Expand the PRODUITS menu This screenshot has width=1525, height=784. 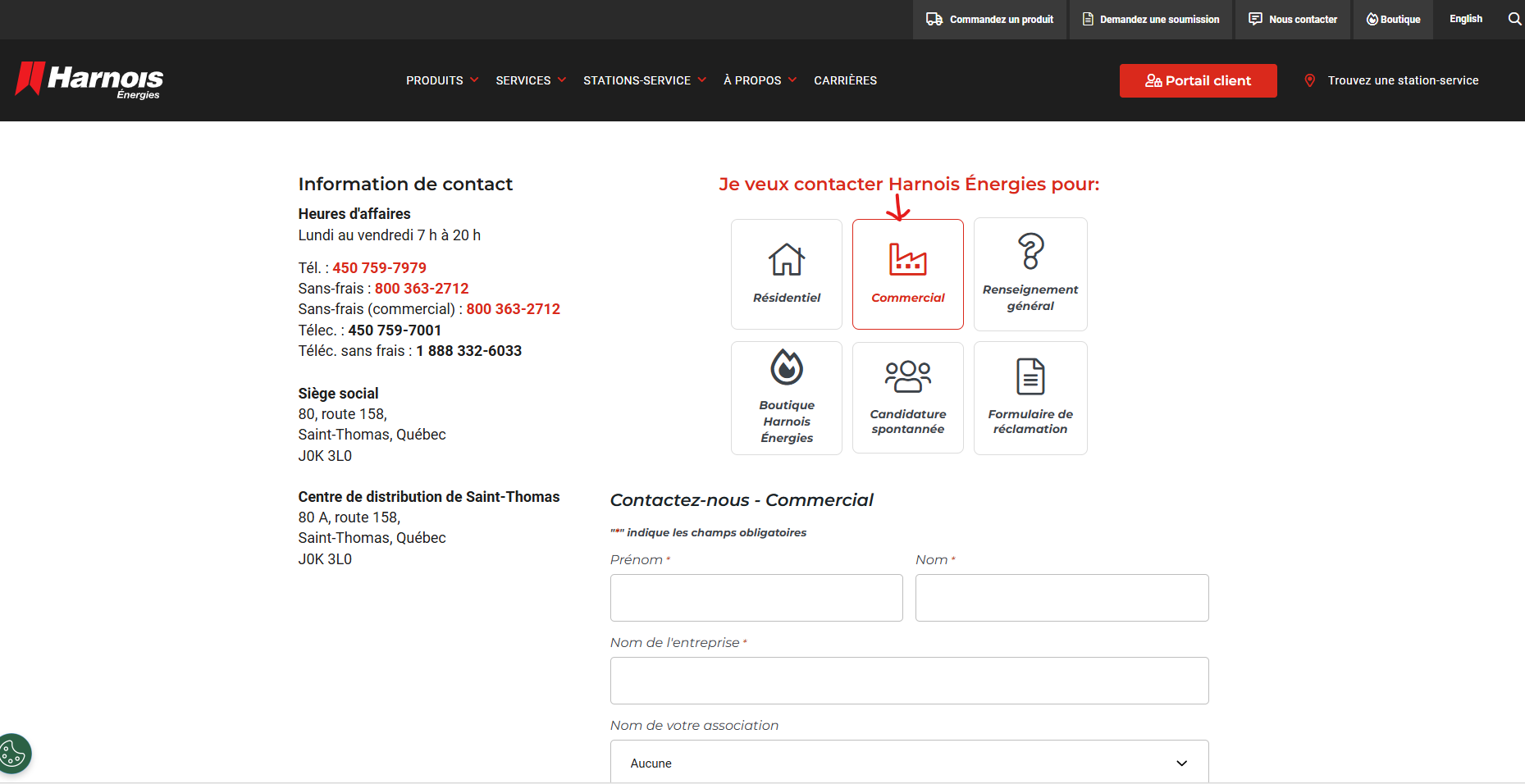[x=442, y=80]
